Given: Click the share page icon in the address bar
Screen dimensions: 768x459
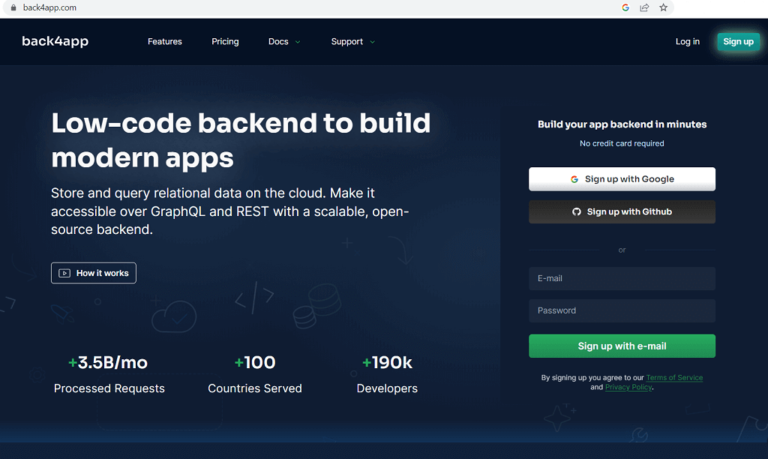Looking at the screenshot, I should 644,7.
